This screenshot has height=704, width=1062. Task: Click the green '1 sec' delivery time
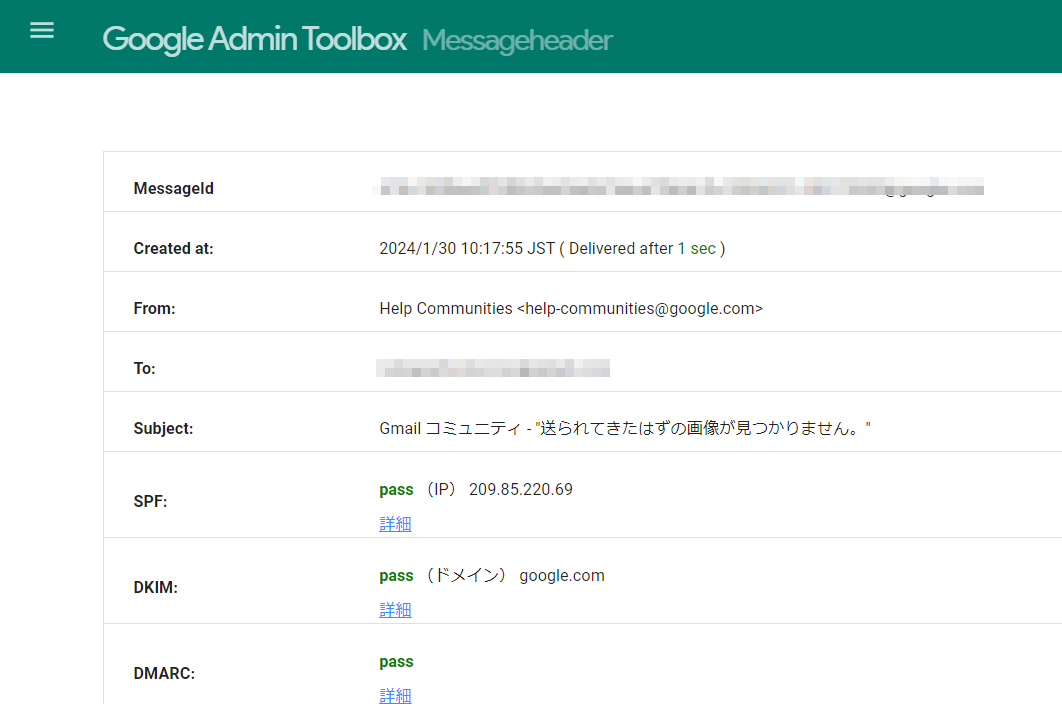coord(697,249)
